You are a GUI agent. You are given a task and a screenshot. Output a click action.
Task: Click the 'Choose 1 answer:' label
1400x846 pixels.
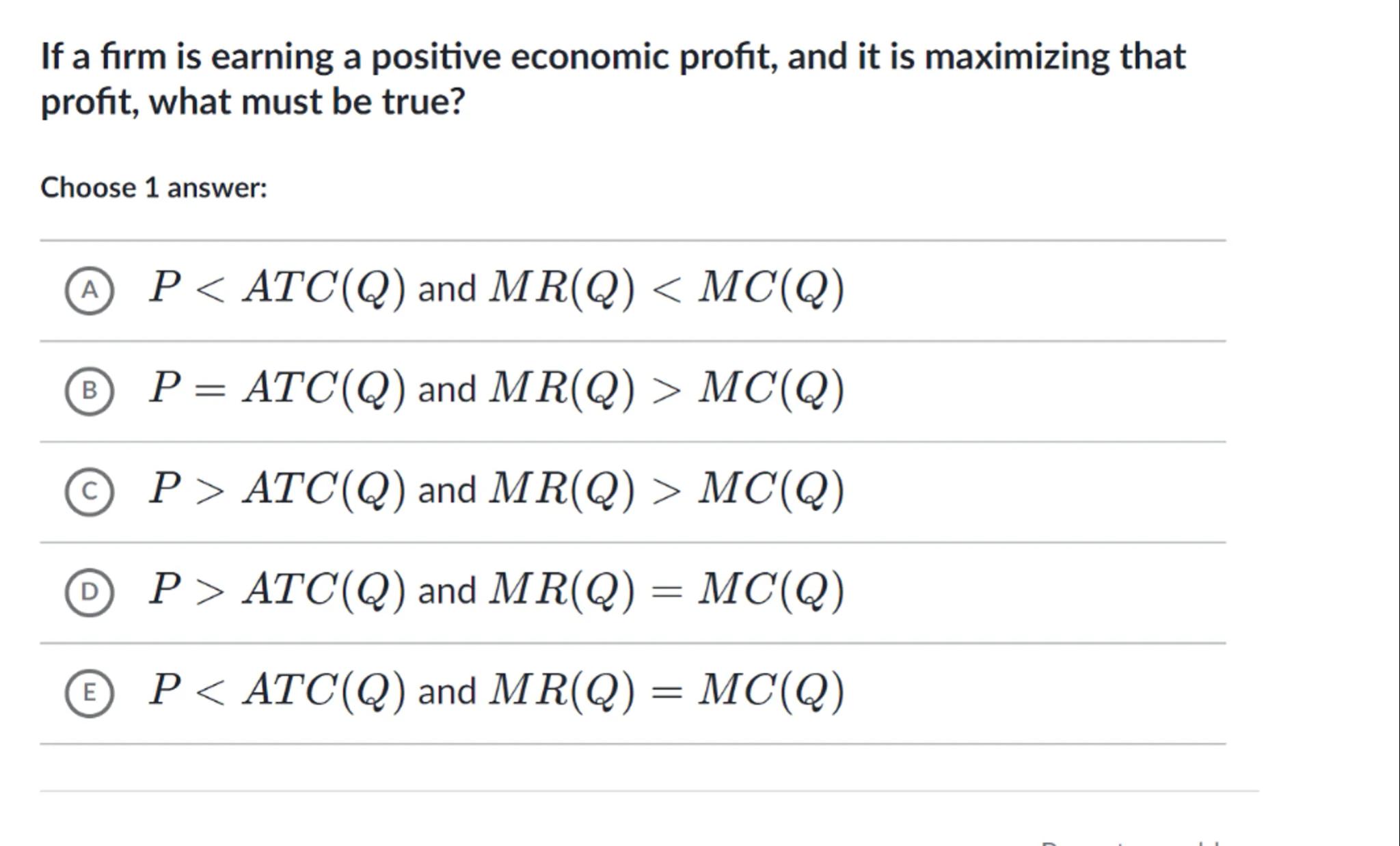pyautogui.click(x=154, y=188)
